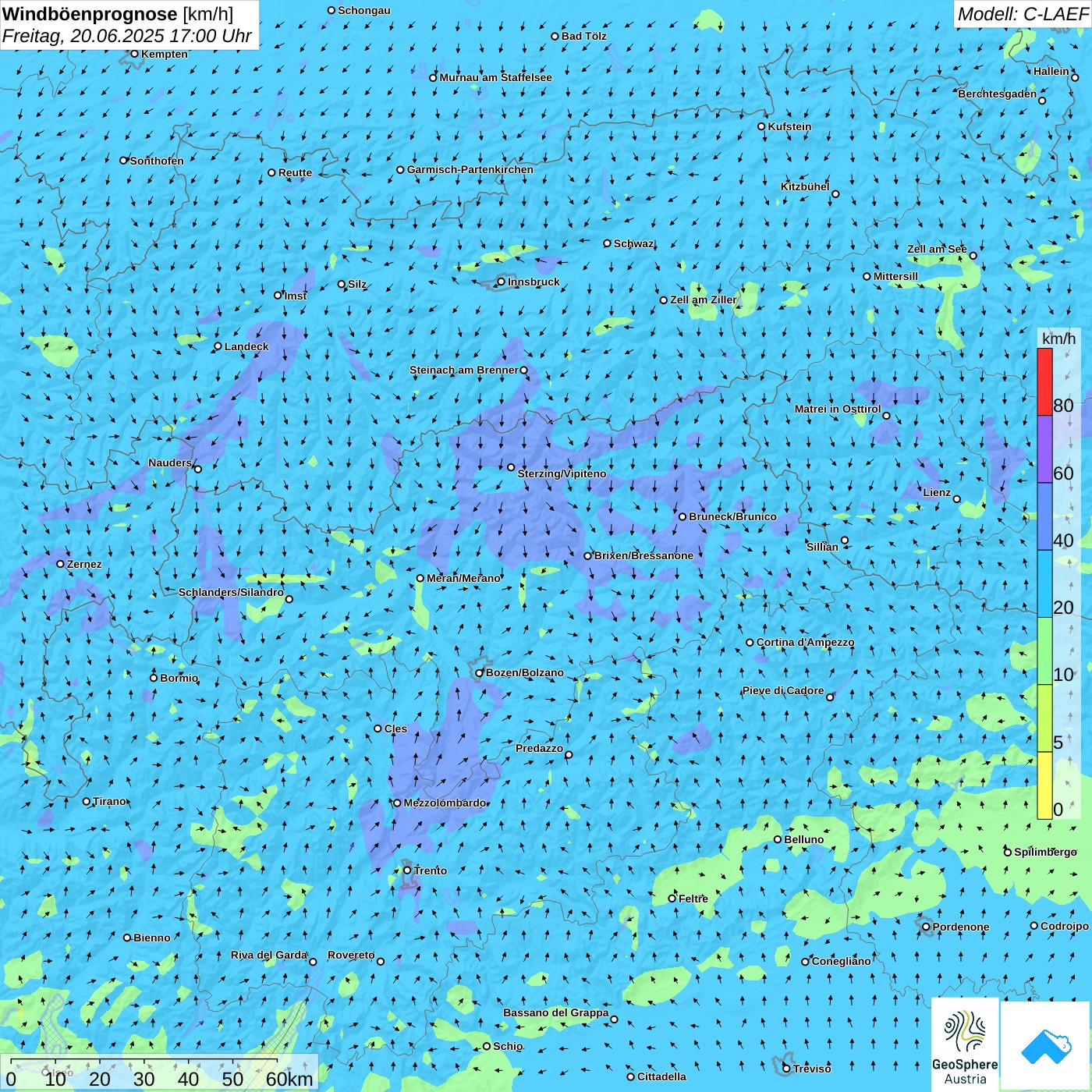Click the 'Windböenprognose [km/h]' title
1092x1092 pixels.
118,14
